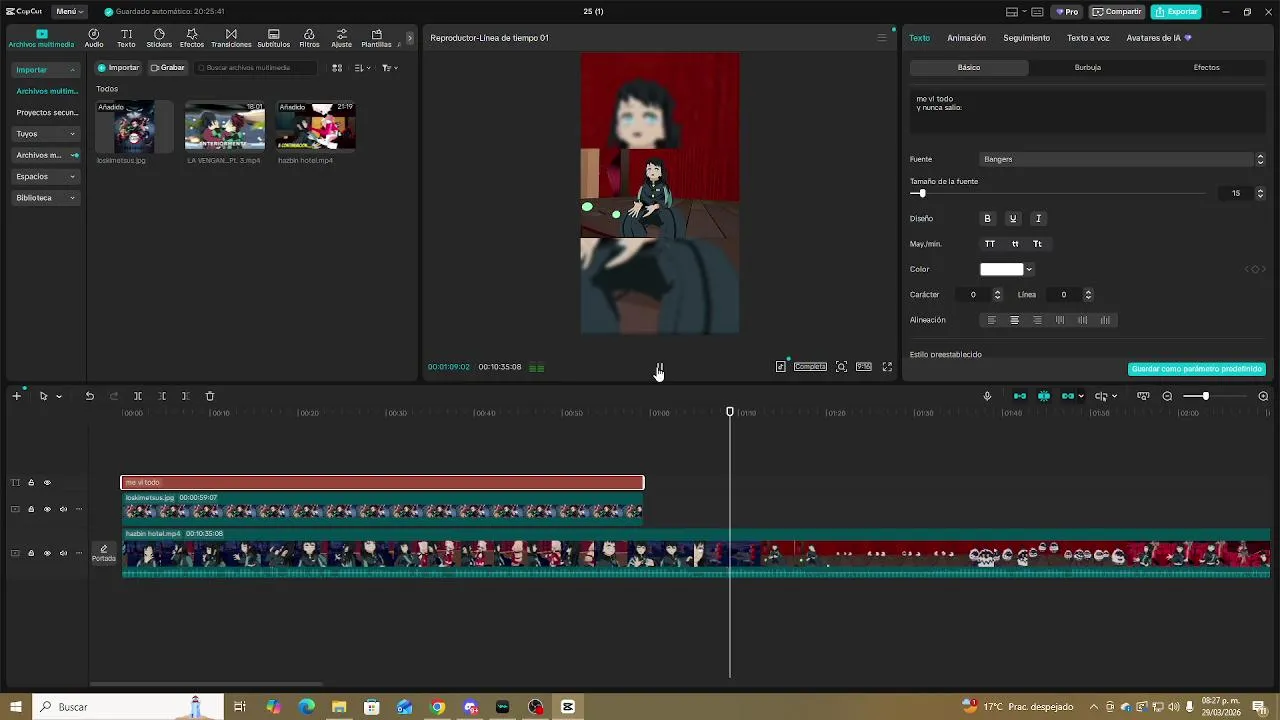Open the media filter options dropdown
Screen dimensions: 1280x720
pyautogui.click(x=390, y=68)
